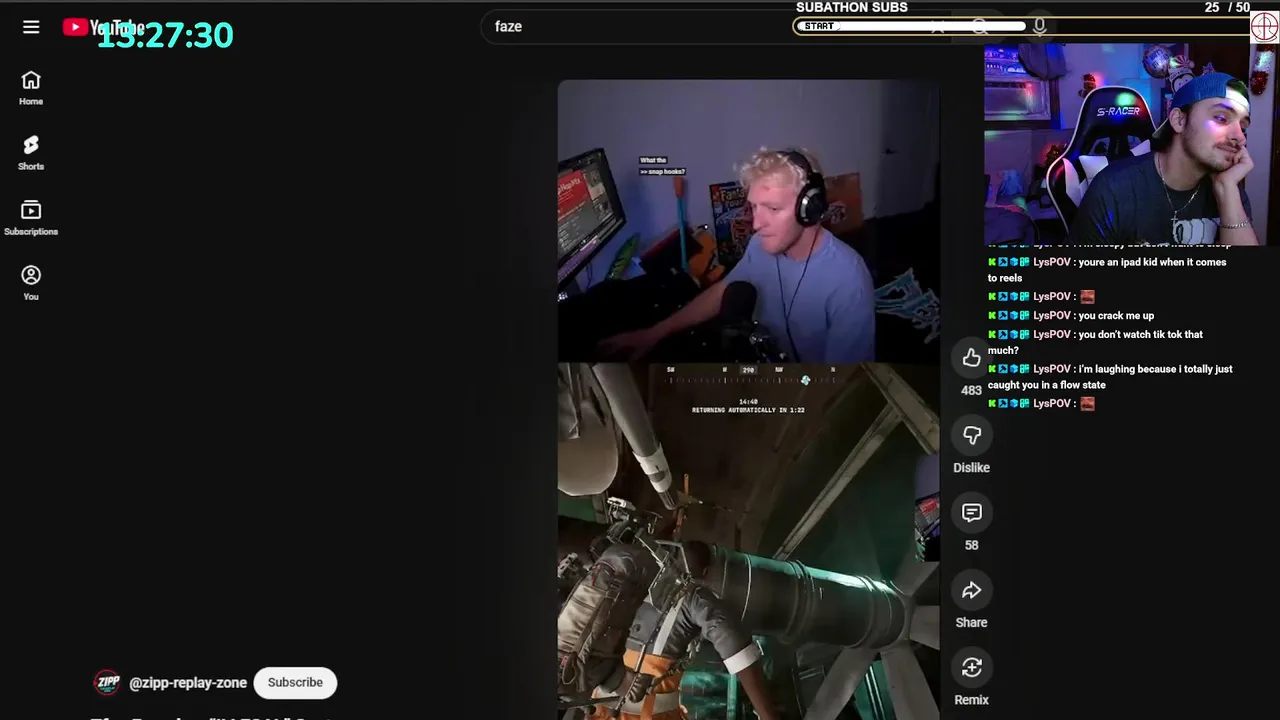Open the hamburger guide menu
The width and height of the screenshot is (1280, 720).
31,27
